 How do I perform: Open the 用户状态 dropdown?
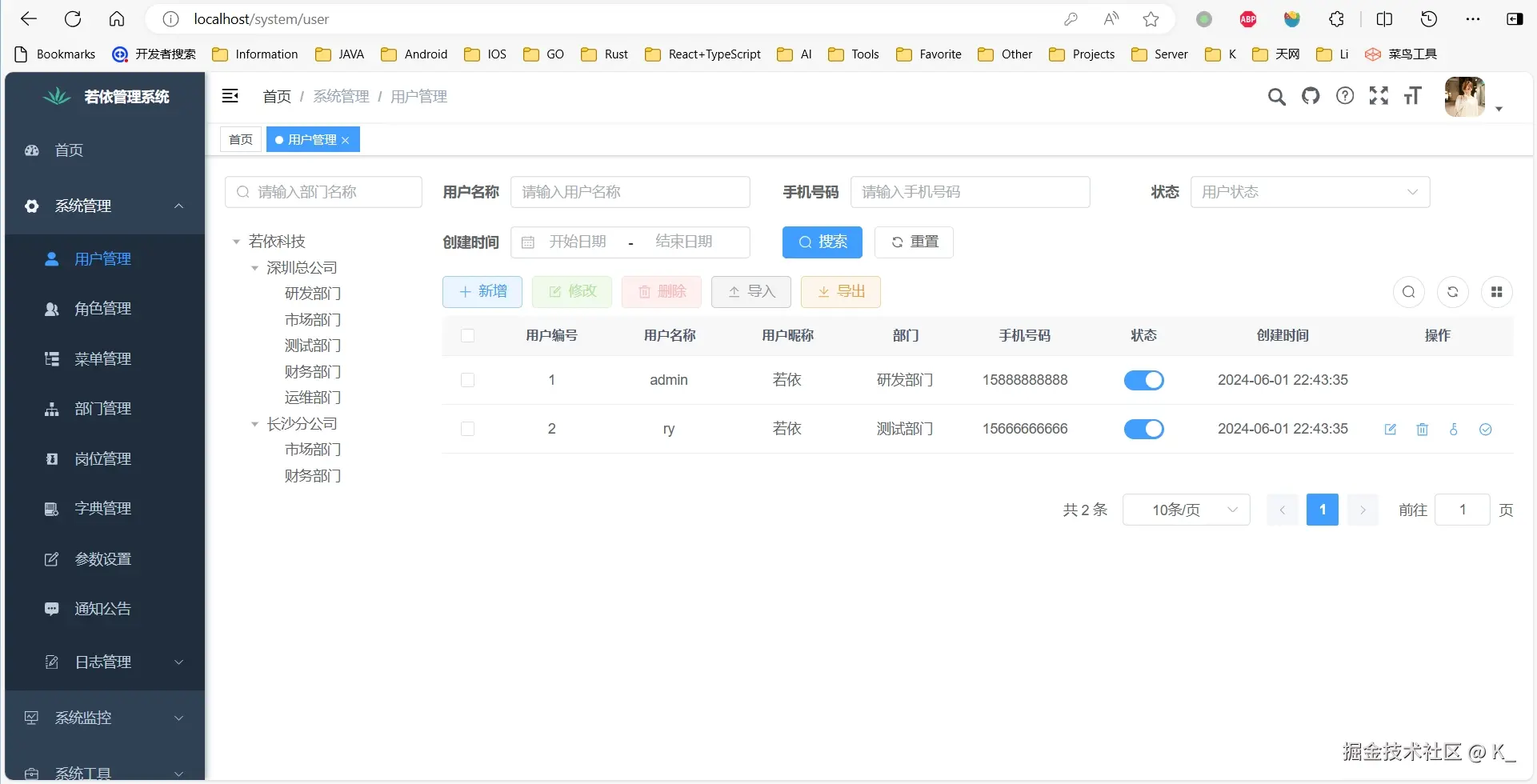[x=1310, y=192]
